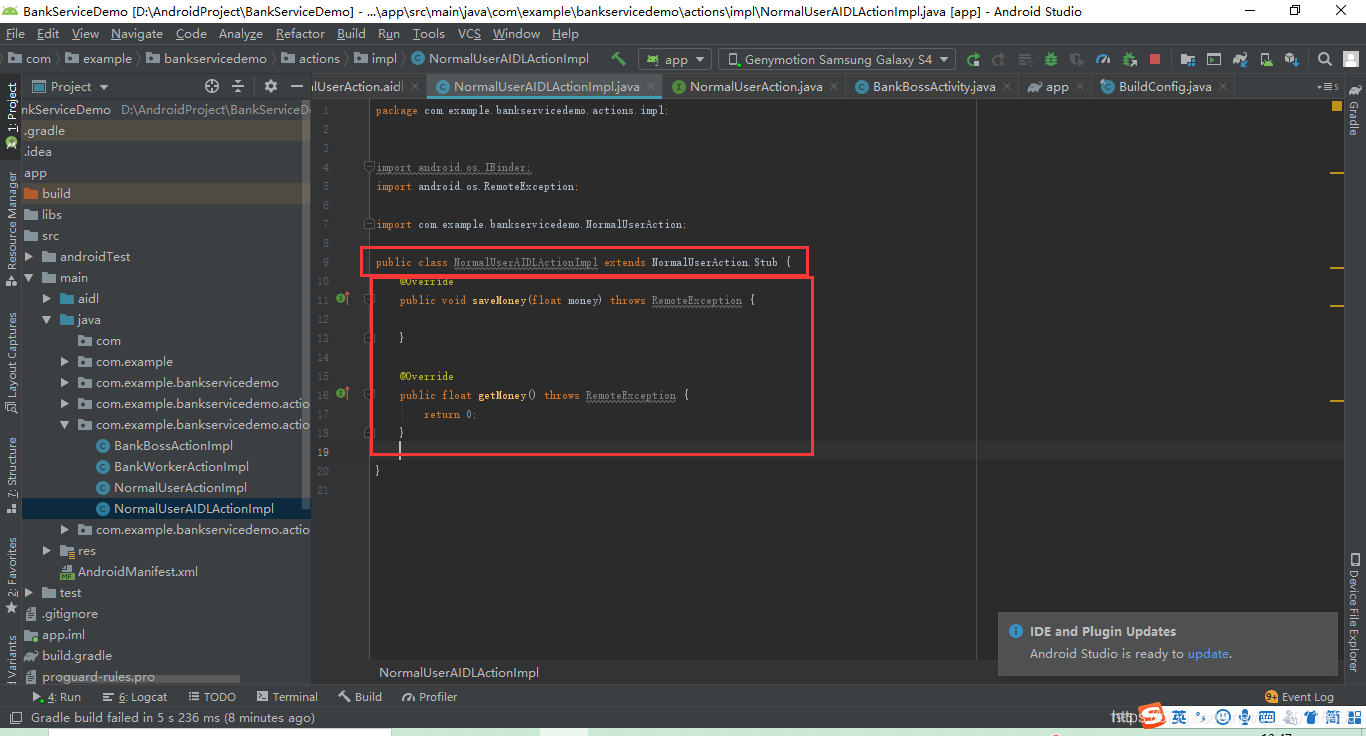Image resolution: width=1366 pixels, height=736 pixels.
Task: Open the Project view type dropdown
Action: 70,87
